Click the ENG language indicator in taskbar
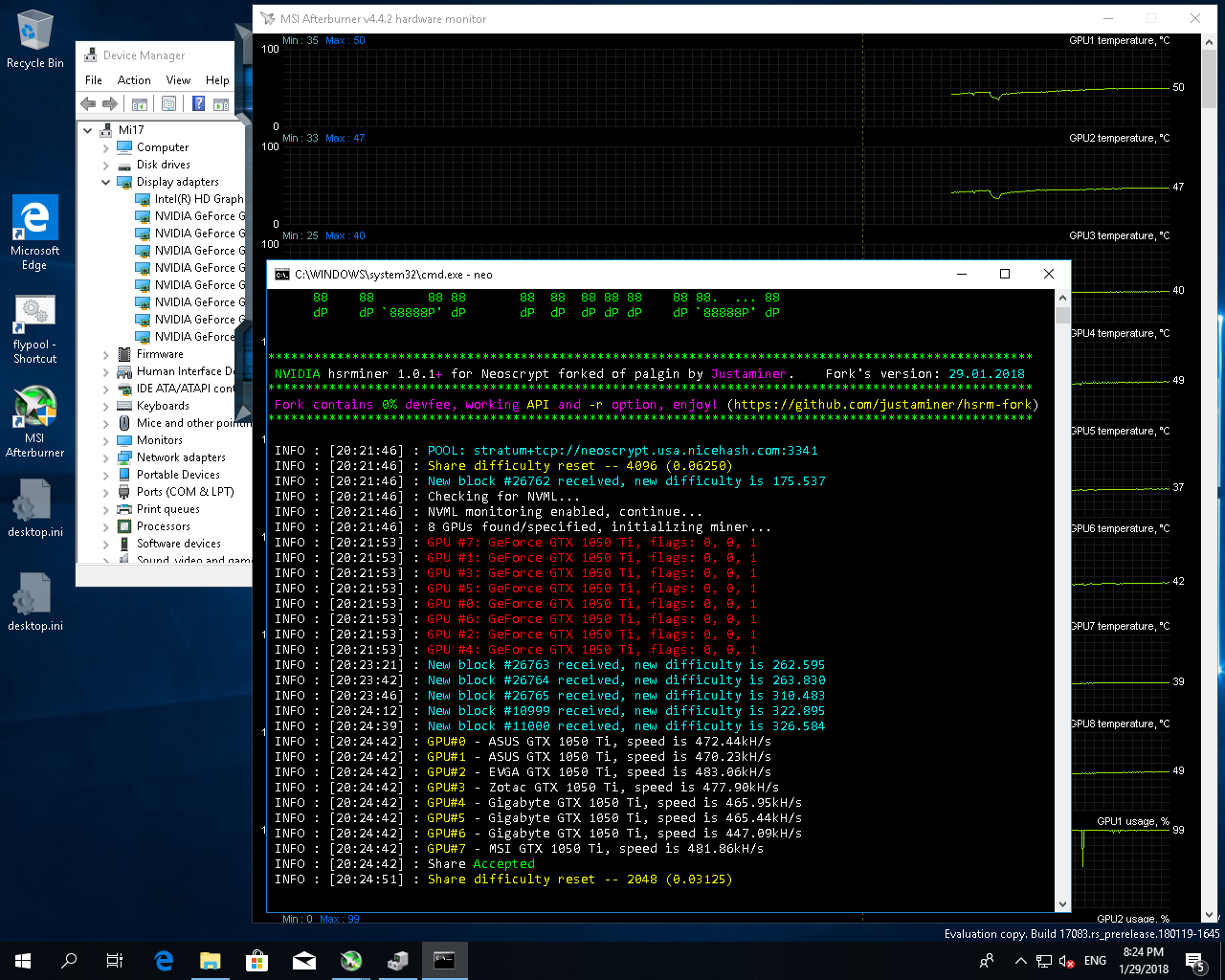Screen dimensions: 1225x980 pos(1096,961)
